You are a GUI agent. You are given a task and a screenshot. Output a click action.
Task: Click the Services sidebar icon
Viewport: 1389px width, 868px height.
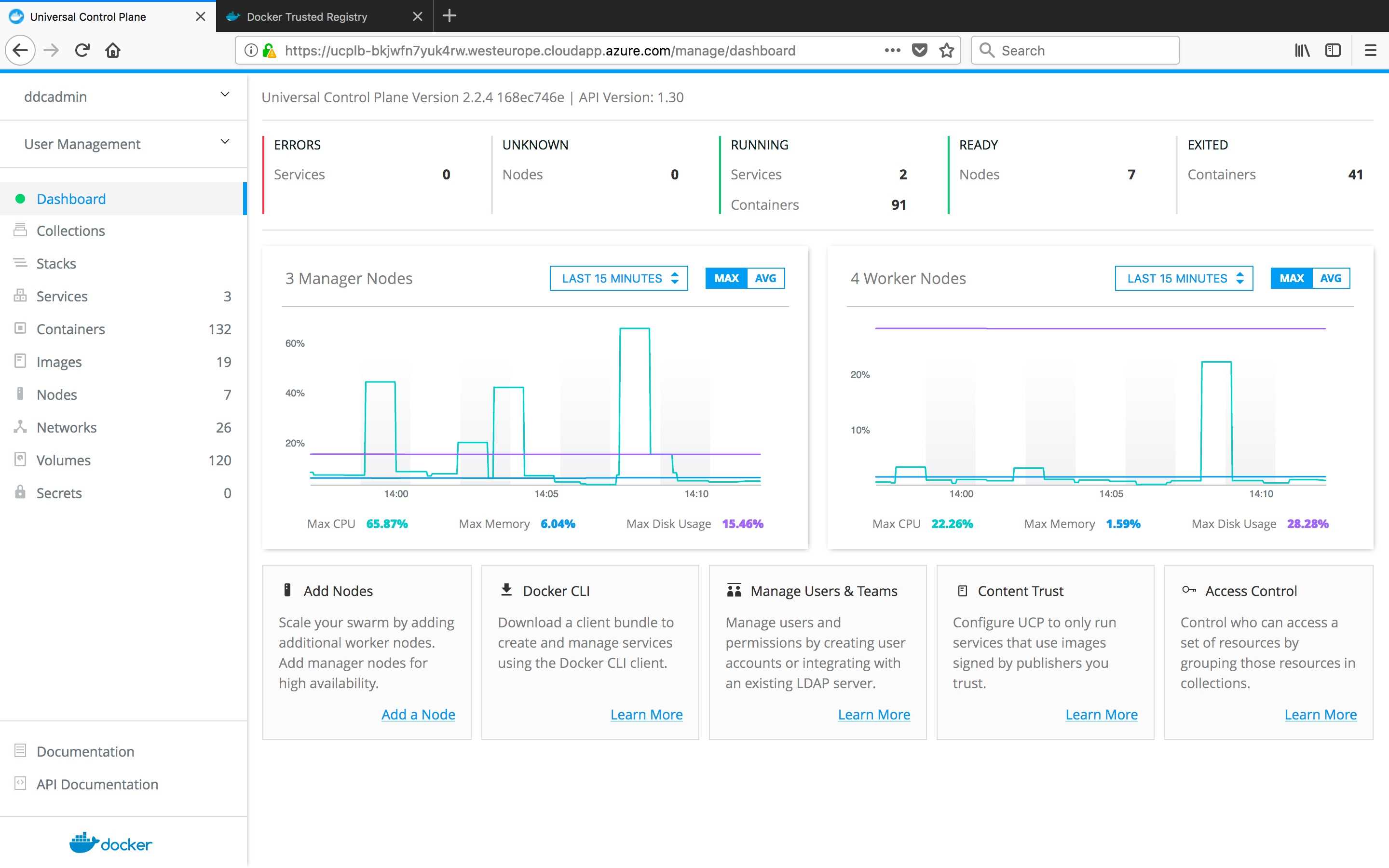click(x=21, y=296)
